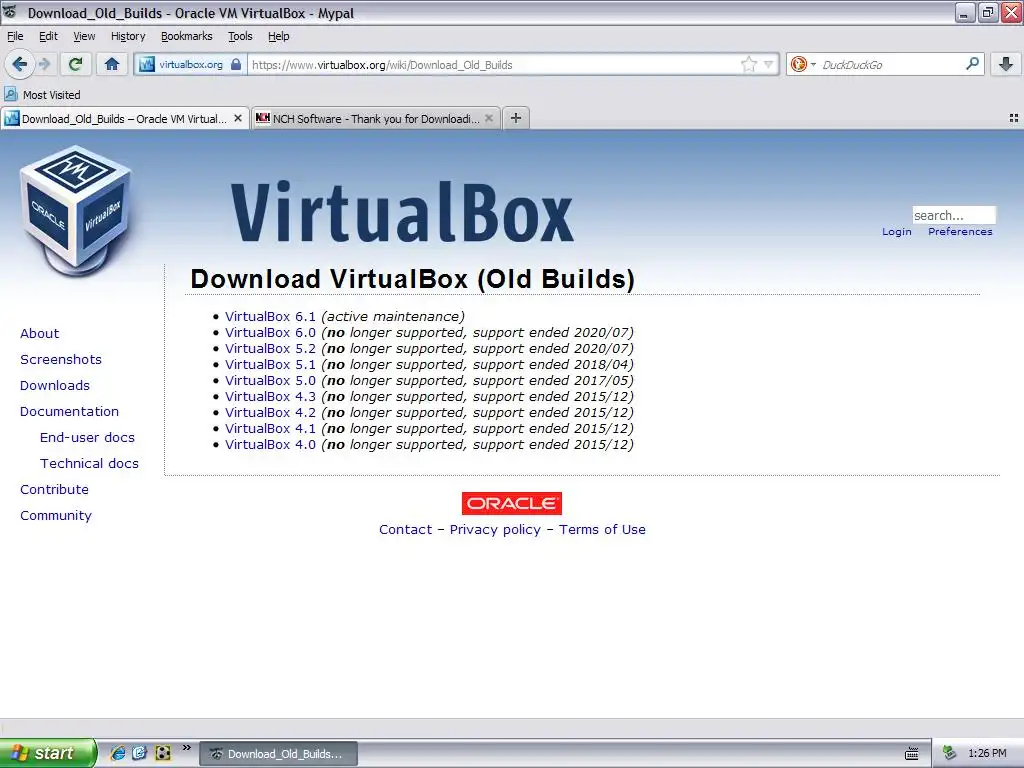Screen dimensions: 1024x768
Task: Open the Help menu
Action: point(279,36)
